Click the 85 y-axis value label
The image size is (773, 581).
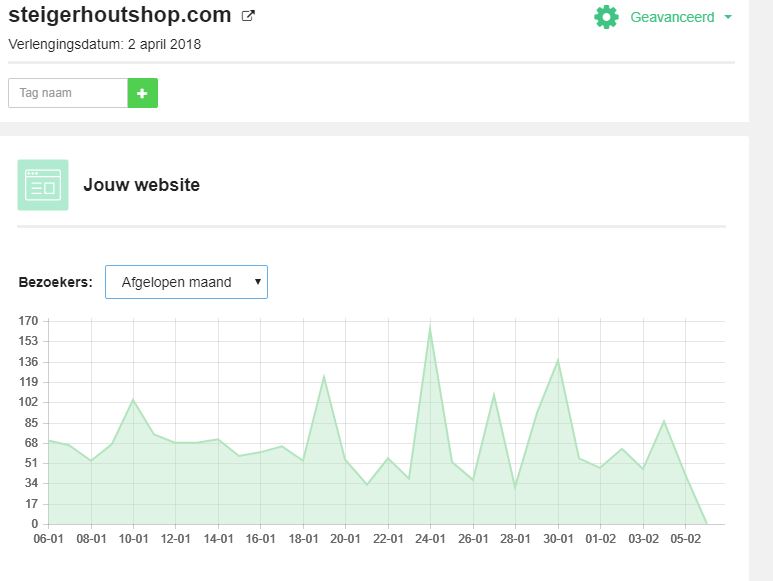31,423
